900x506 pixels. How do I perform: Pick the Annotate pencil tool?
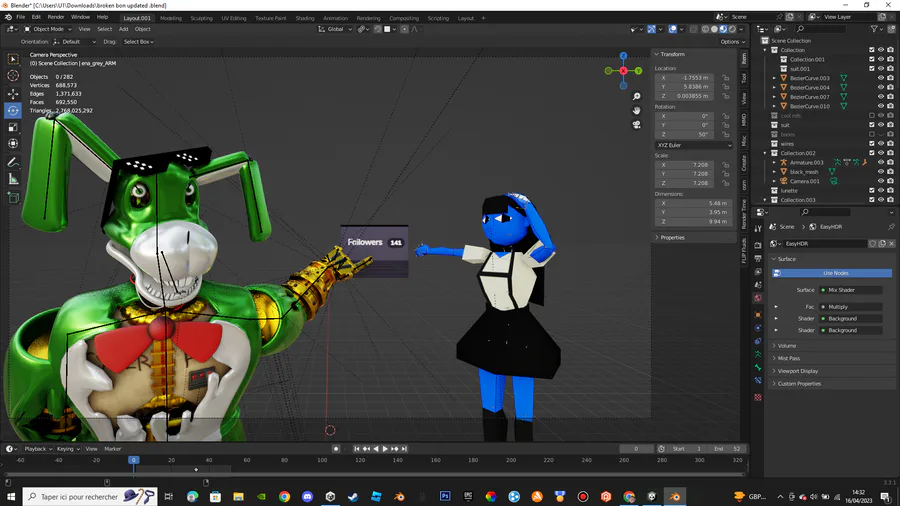(13, 162)
